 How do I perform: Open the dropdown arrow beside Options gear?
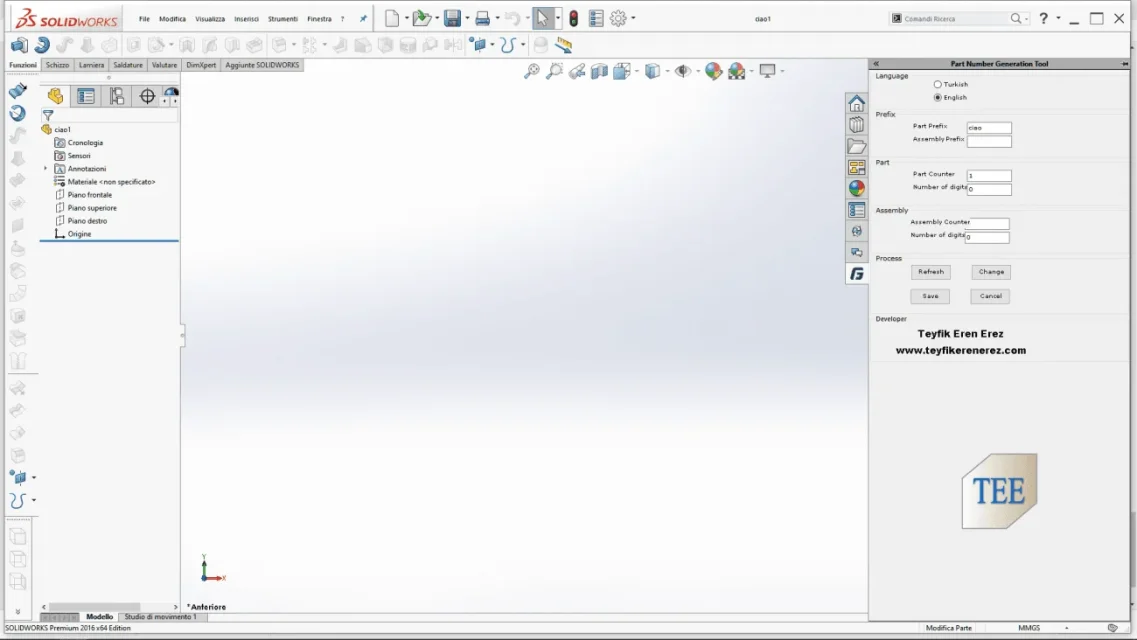633,19
